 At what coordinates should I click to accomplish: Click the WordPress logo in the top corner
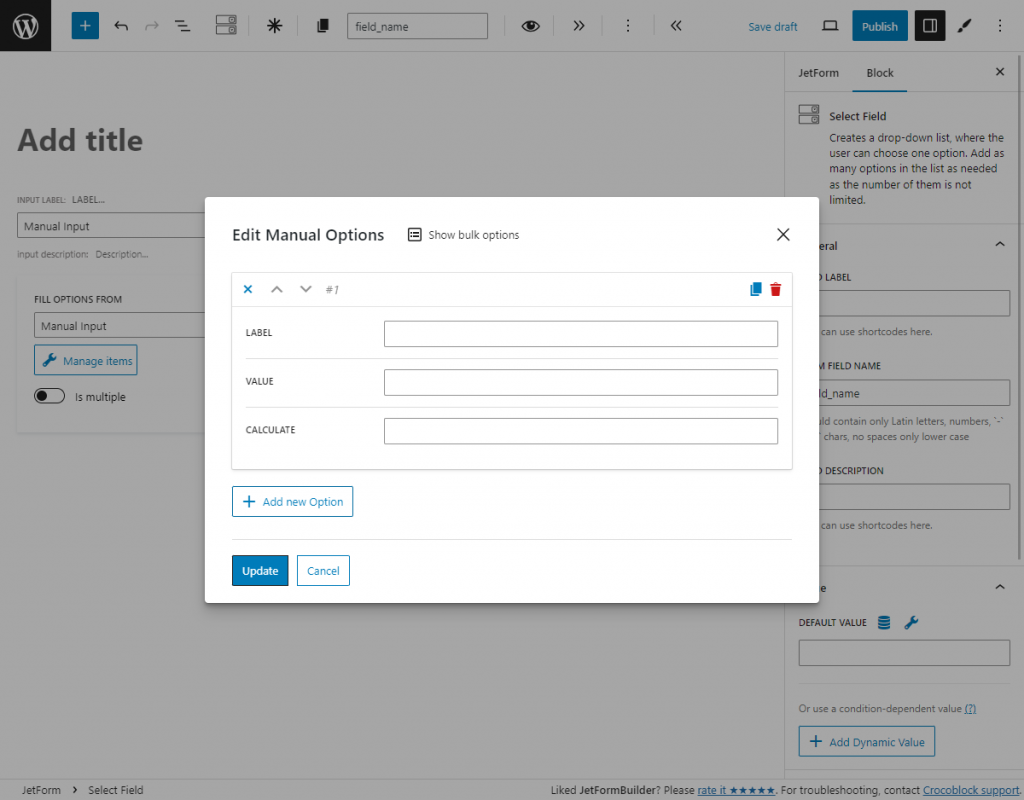(x=24, y=24)
